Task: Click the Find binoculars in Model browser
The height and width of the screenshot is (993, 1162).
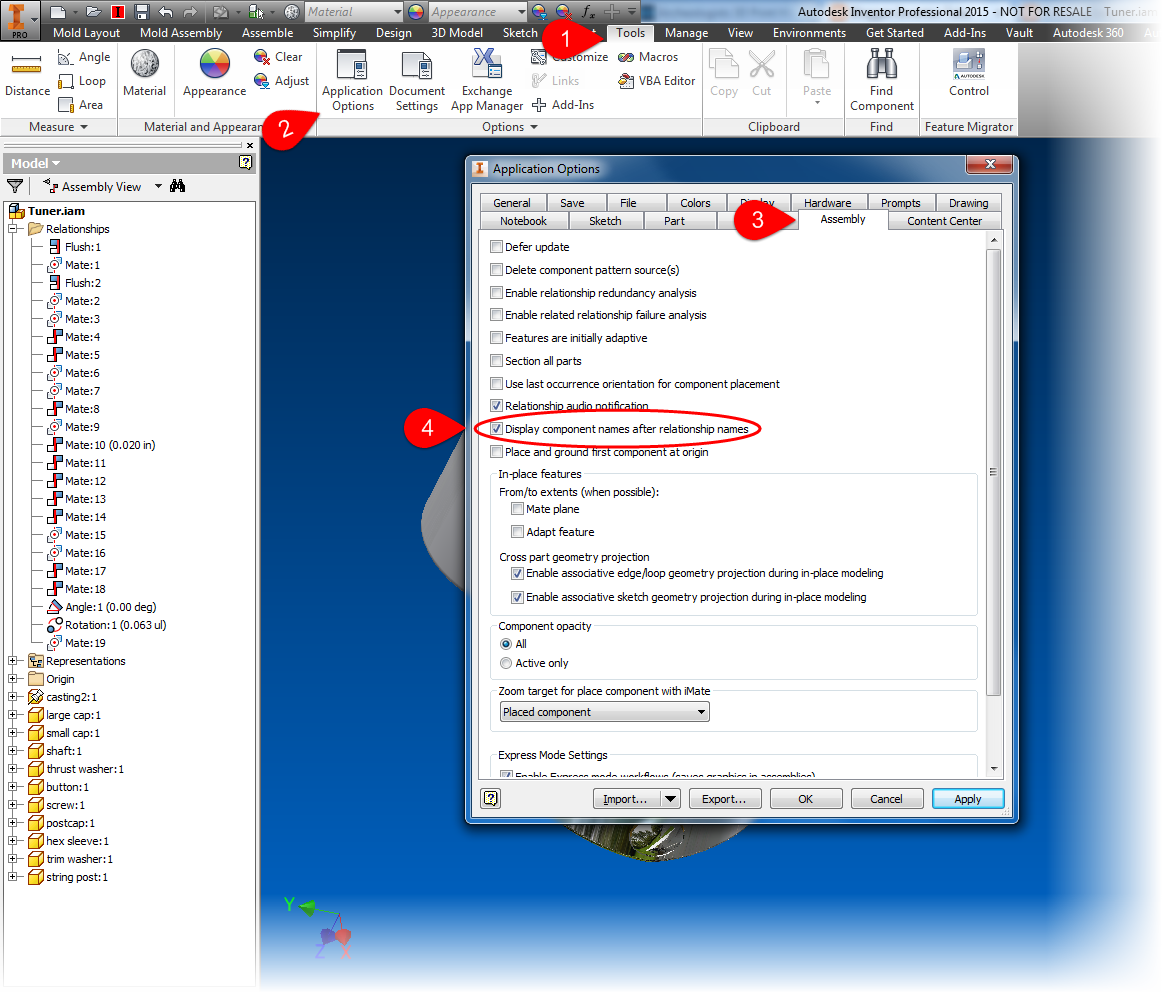Action: (177, 186)
